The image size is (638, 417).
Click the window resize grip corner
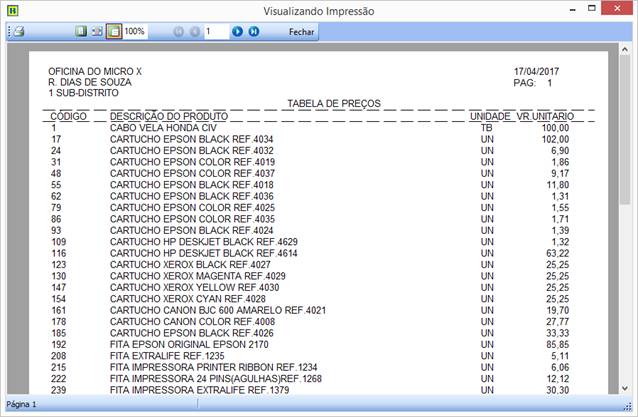(630, 410)
